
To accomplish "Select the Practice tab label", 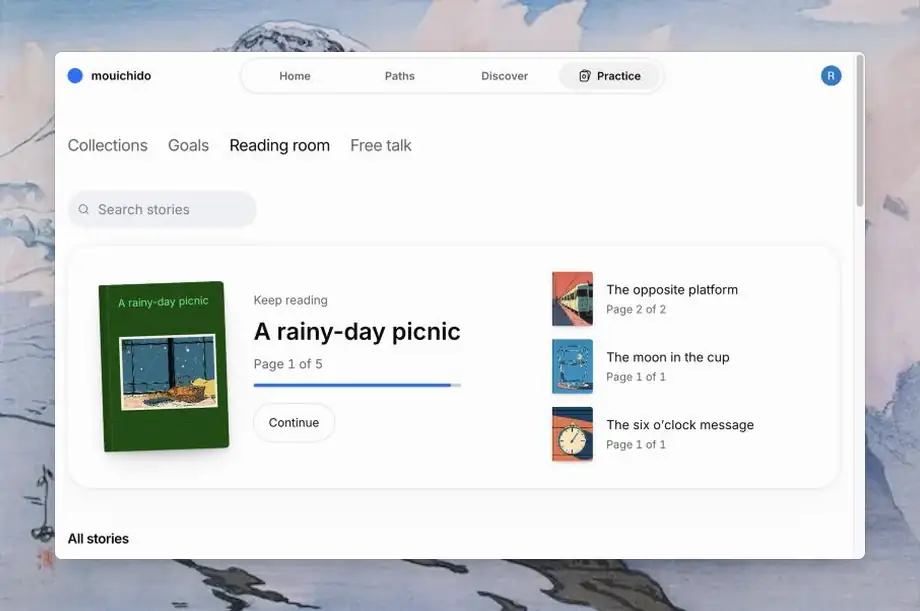I will (x=618, y=76).
